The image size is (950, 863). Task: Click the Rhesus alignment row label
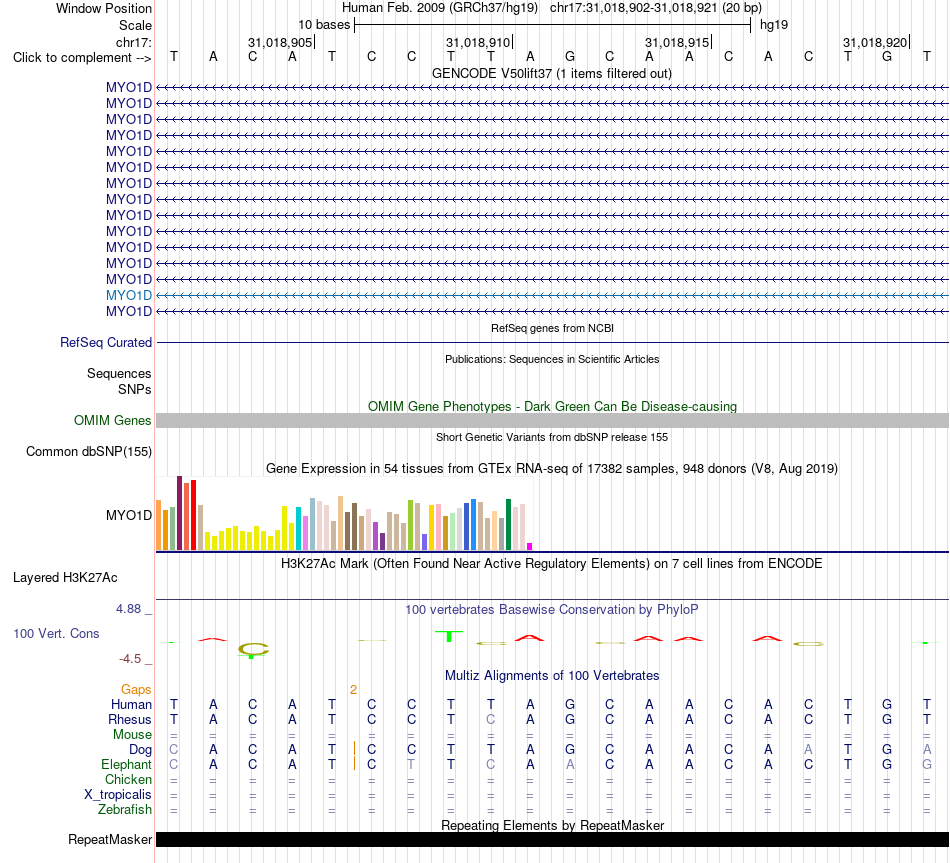pyautogui.click(x=130, y=719)
